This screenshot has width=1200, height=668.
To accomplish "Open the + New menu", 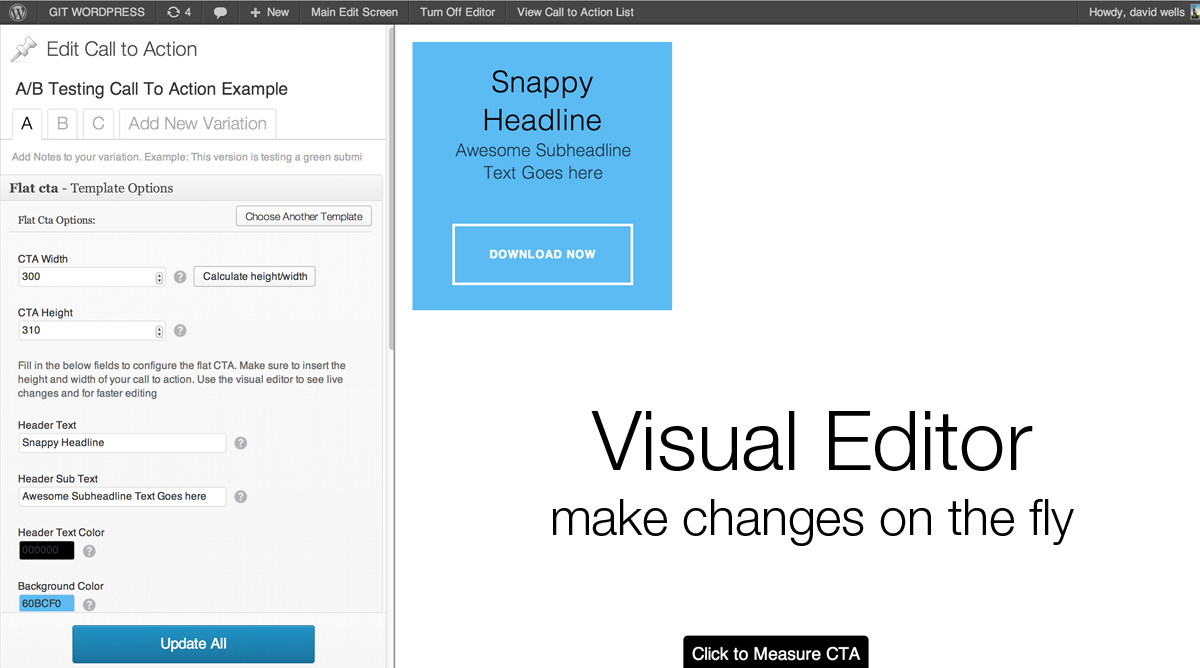I will coord(270,12).
